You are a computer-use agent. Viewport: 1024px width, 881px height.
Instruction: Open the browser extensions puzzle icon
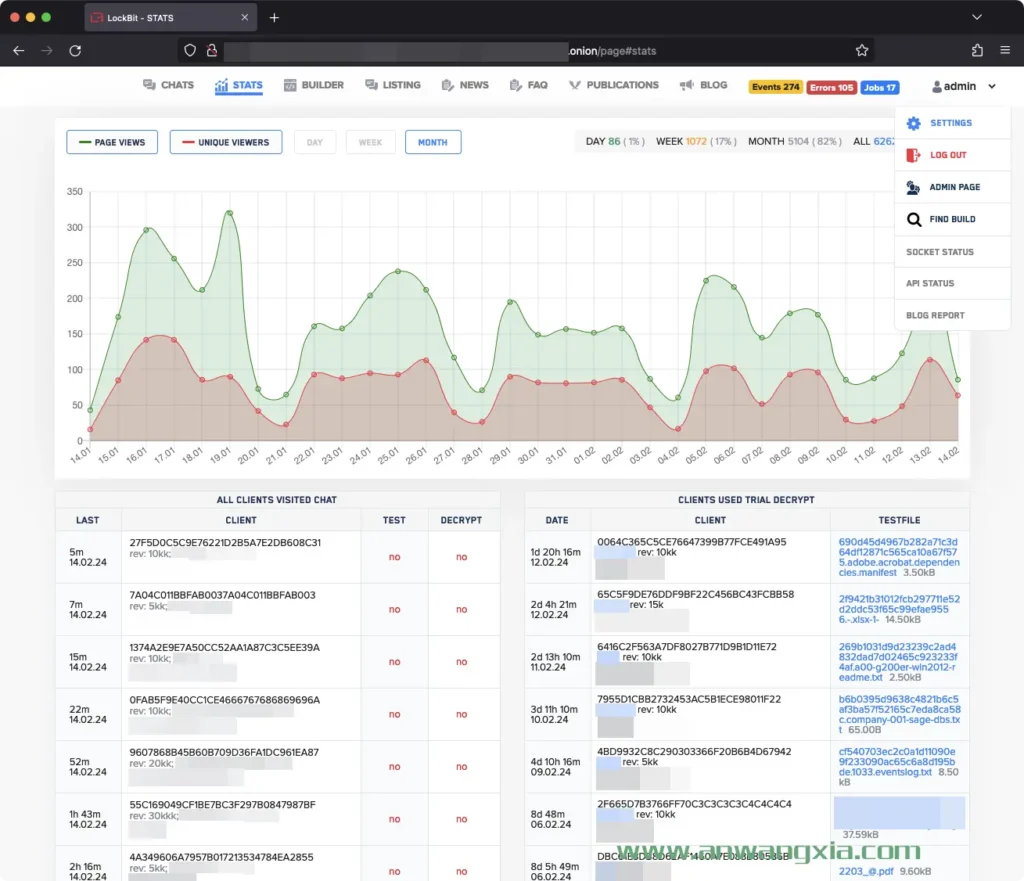click(977, 50)
